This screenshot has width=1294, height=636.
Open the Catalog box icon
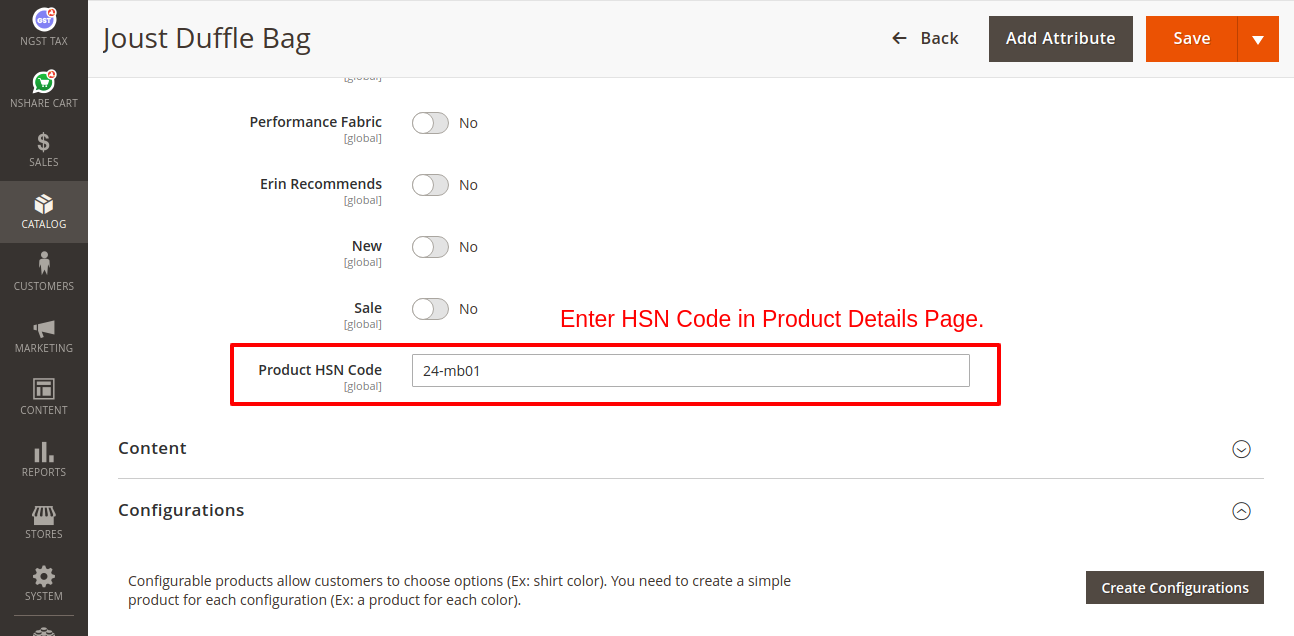[44, 205]
